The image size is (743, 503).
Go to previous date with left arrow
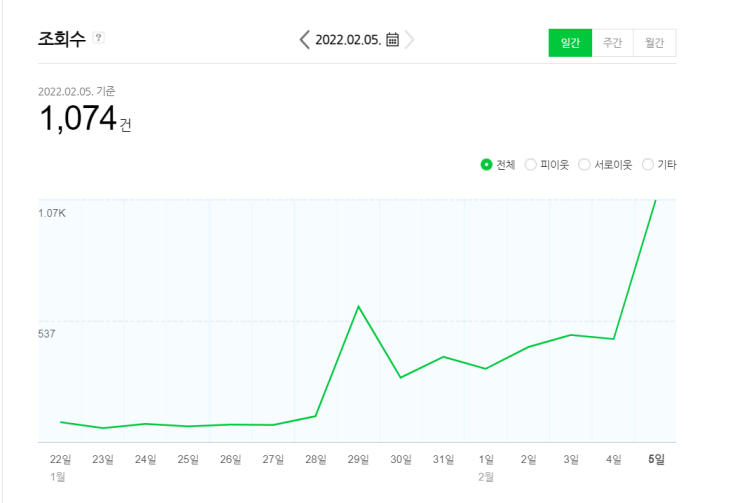[305, 40]
